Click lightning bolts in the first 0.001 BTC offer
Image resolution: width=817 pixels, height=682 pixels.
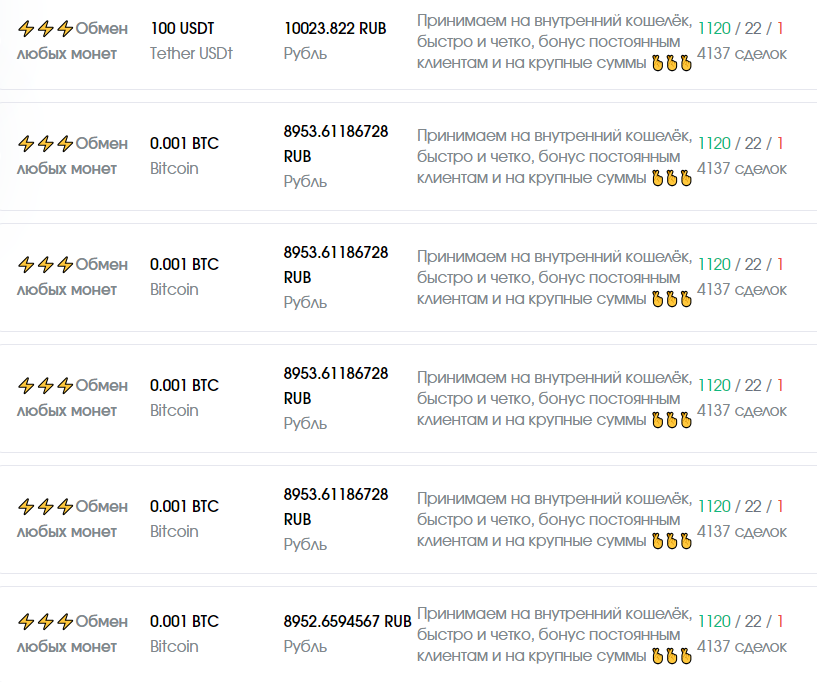(45, 144)
